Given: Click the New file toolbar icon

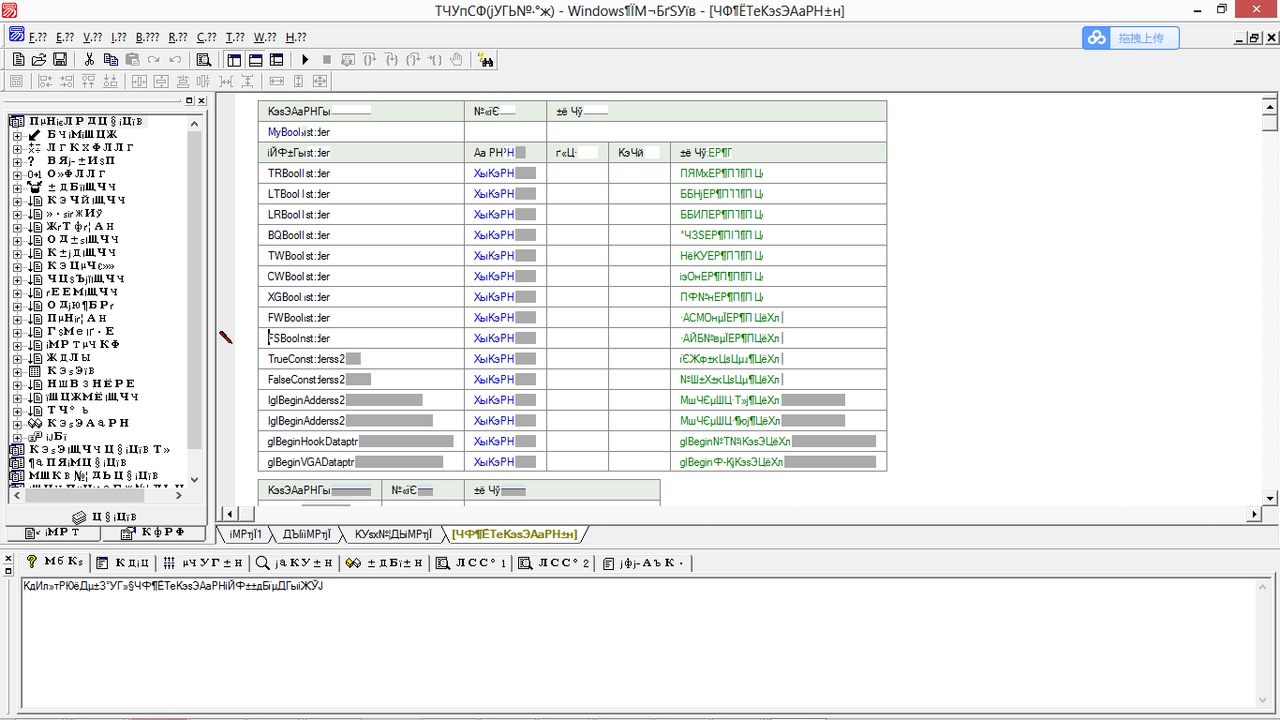Looking at the screenshot, I should [x=17, y=60].
